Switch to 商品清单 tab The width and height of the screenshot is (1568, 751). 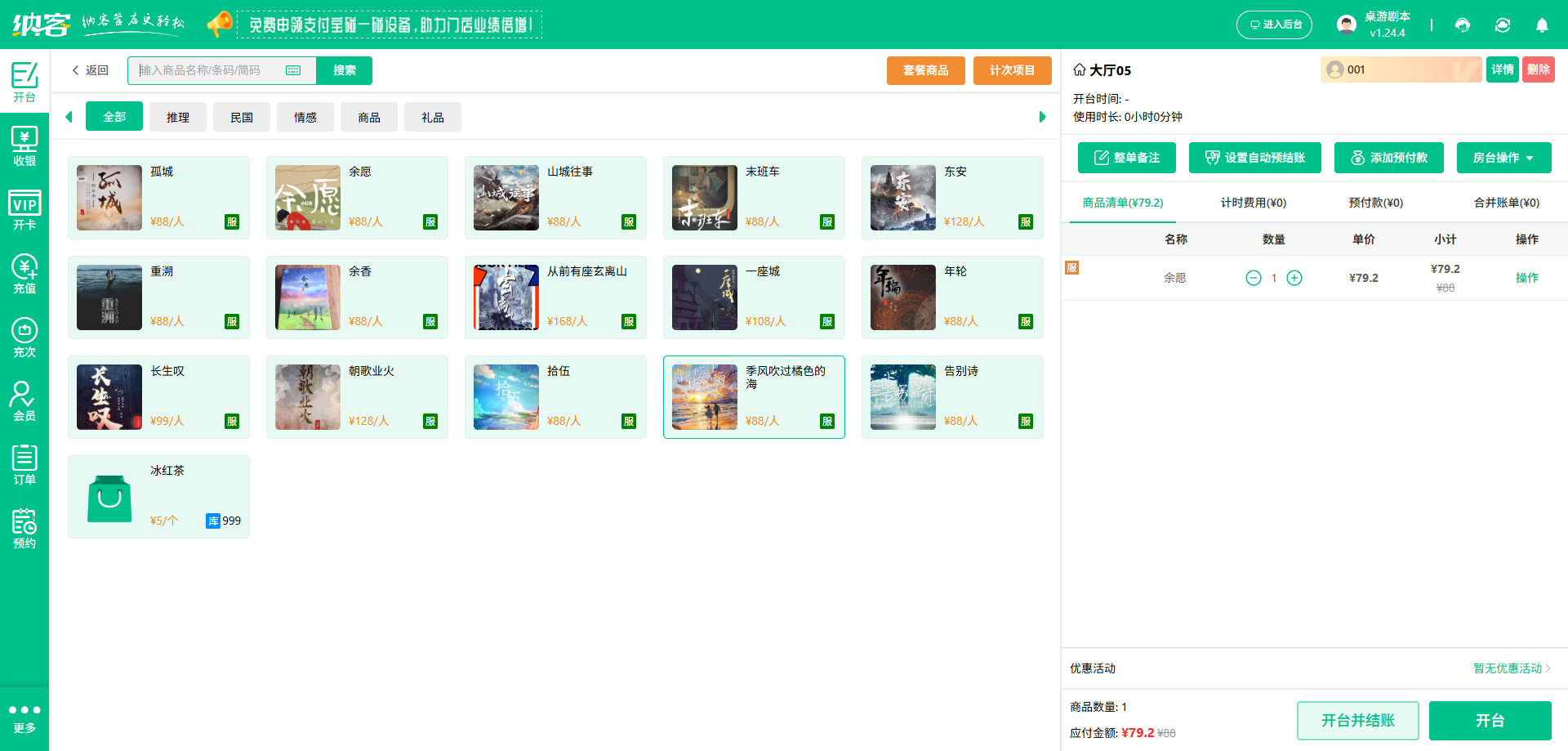click(x=1123, y=203)
